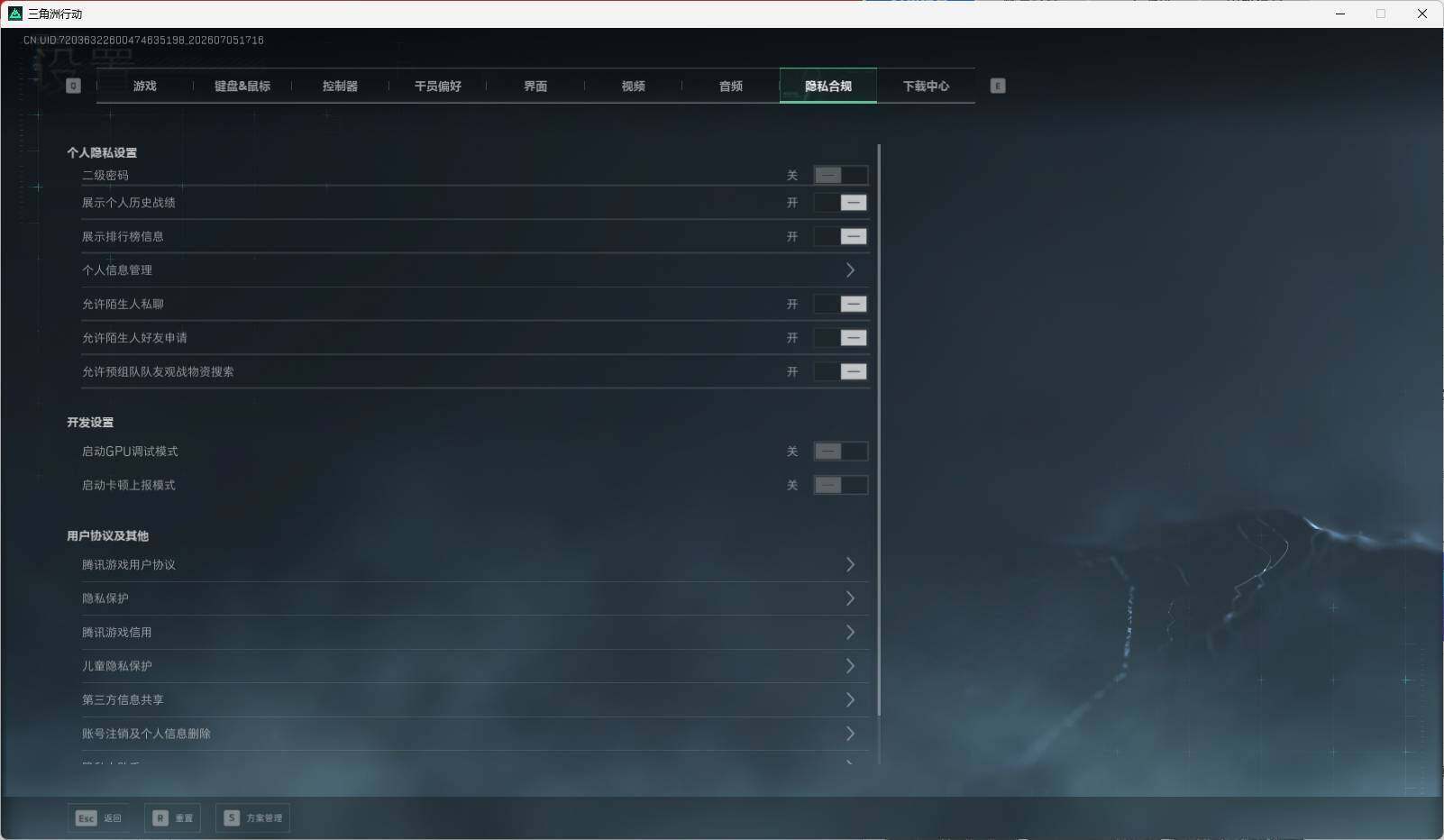Click the 开发设置 section heading
This screenshot has width=1444, height=840.
90,422
